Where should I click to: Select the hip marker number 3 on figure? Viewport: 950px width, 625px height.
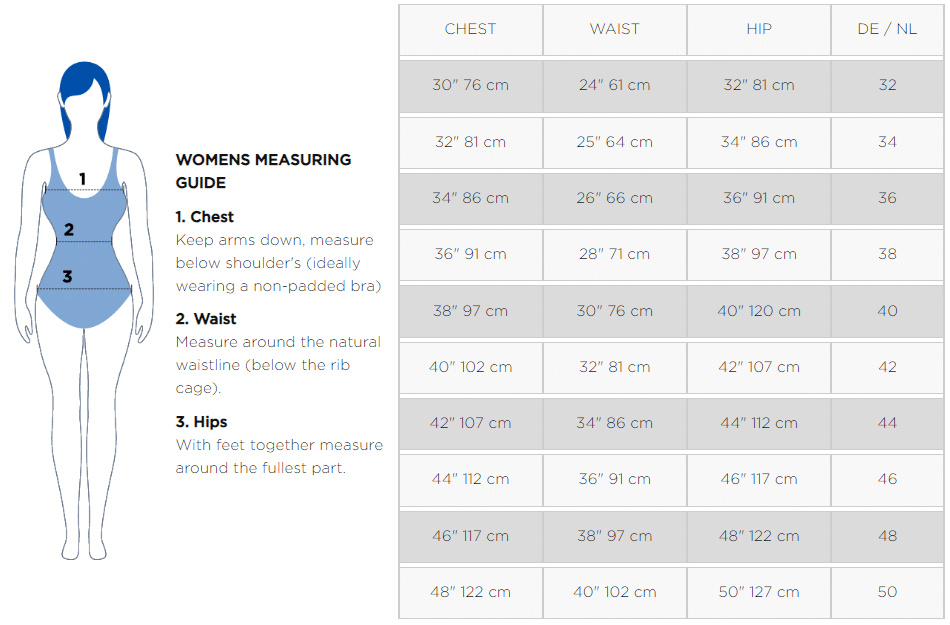coord(67,277)
